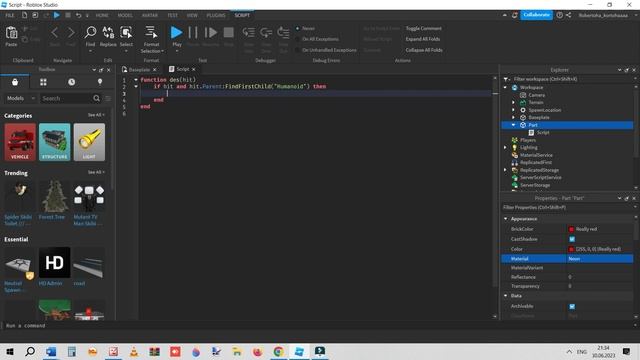Collapse the Workspace tree node
This screenshot has height=360, width=640.
(505, 88)
